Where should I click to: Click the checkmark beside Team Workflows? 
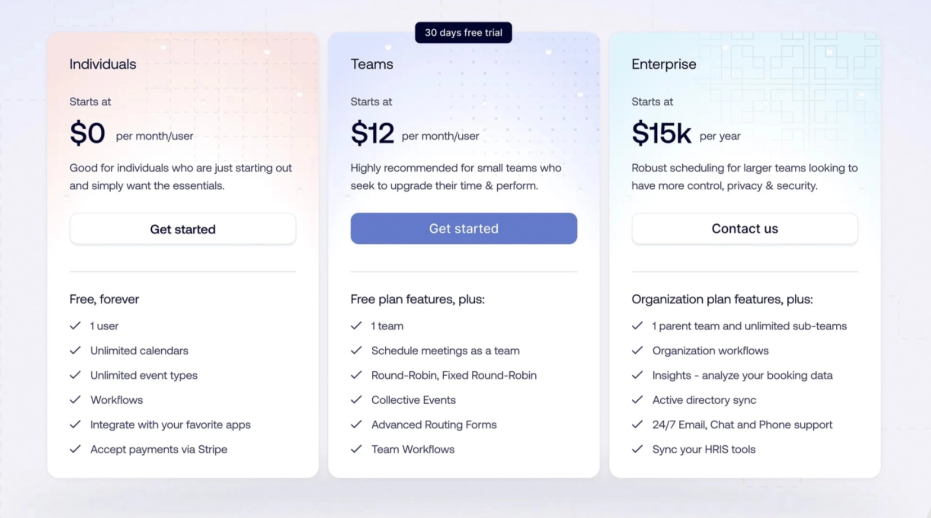(356, 449)
